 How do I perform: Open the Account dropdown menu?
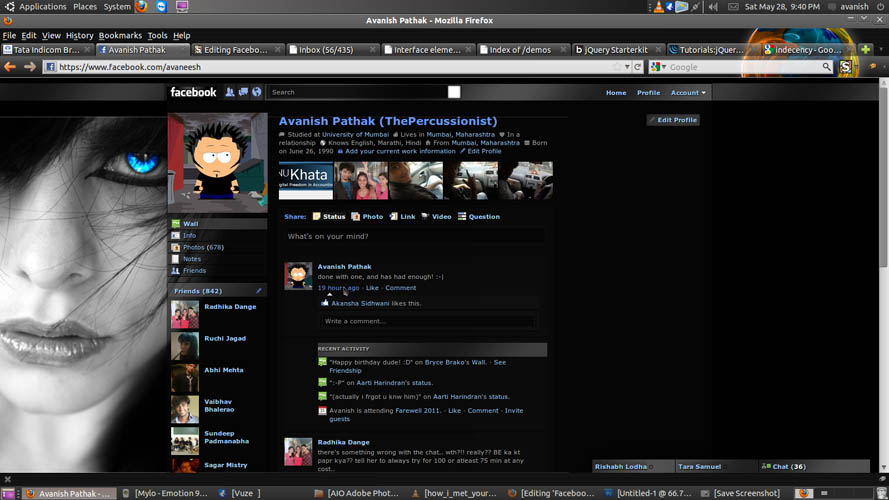[x=688, y=92]
